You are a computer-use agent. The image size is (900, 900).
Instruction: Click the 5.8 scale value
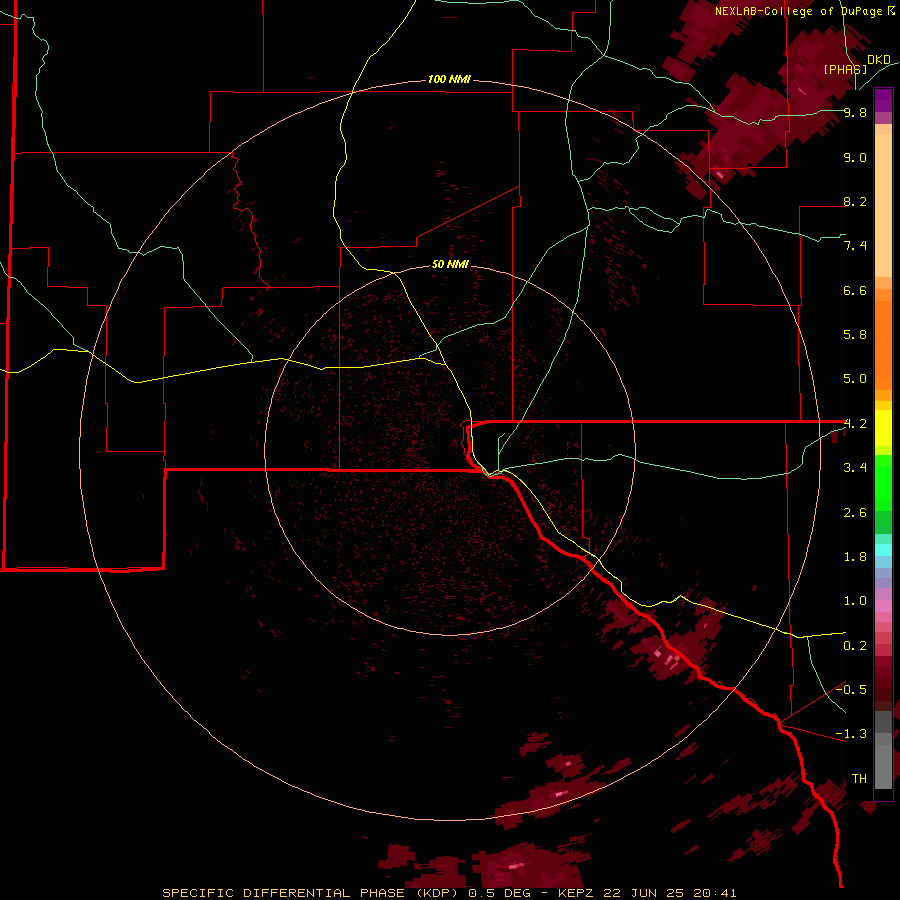click(855, 335)
